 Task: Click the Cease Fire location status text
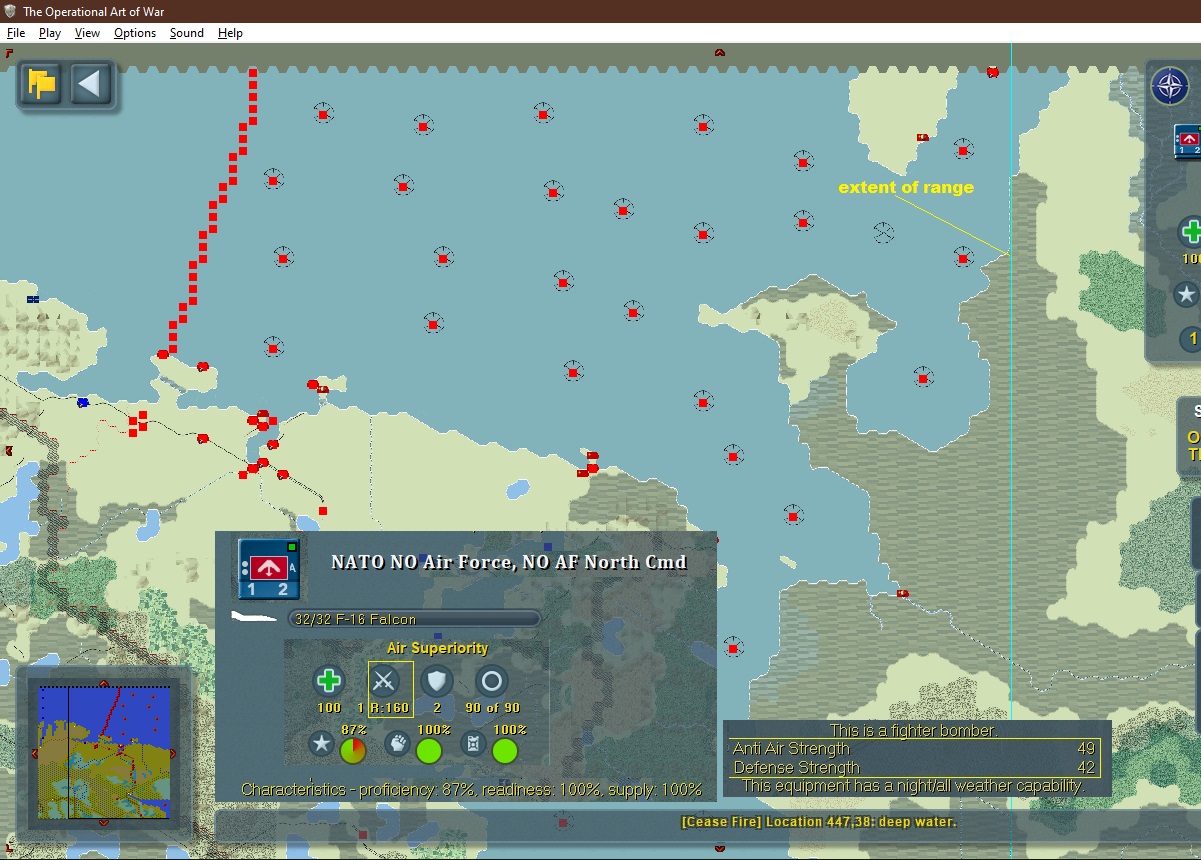(x=818, y=822)
